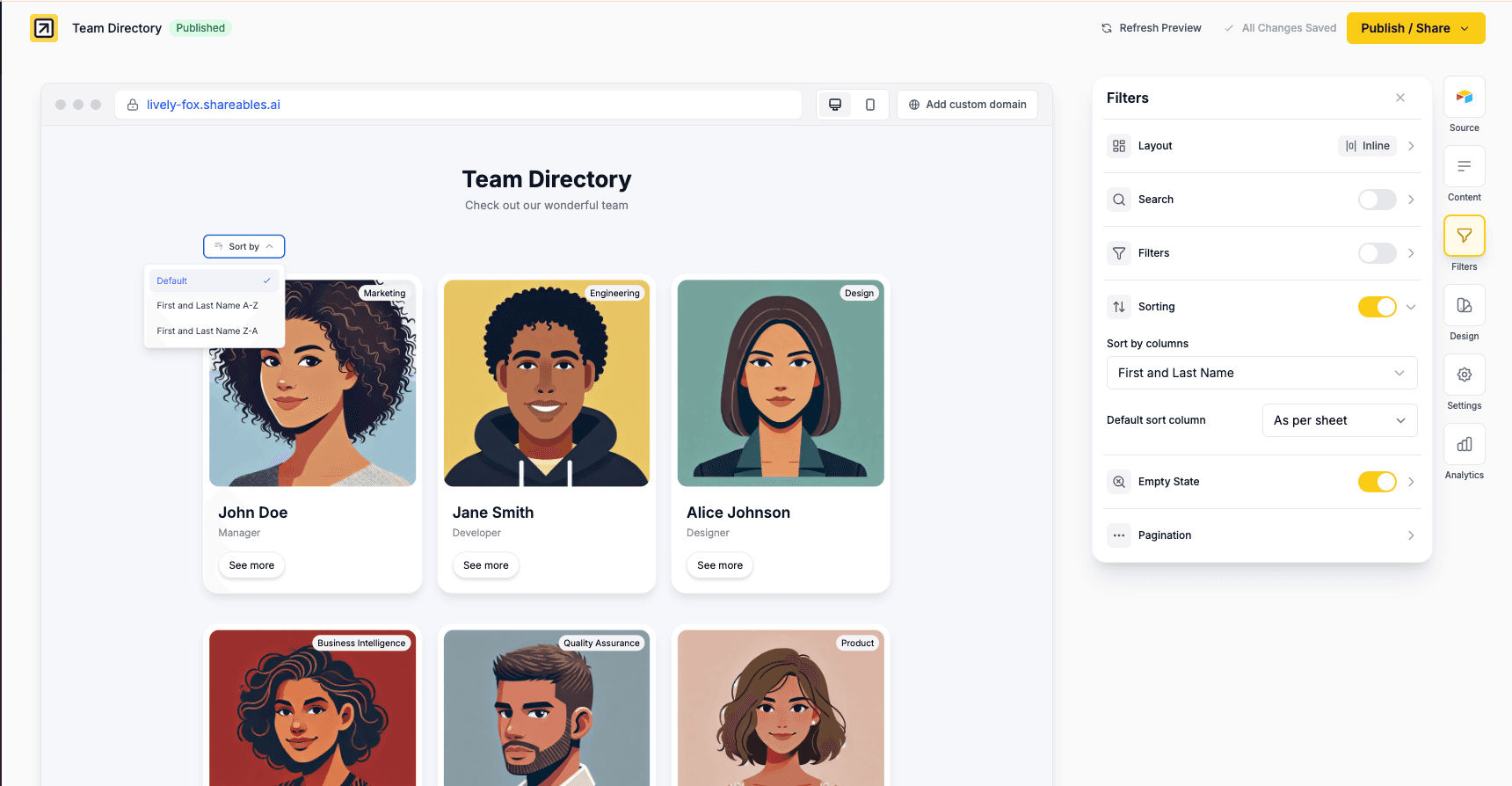The image size is (1512, 786).
Task: Choose First and Last Name Z-A option
Action: click(x=207, y=331)
